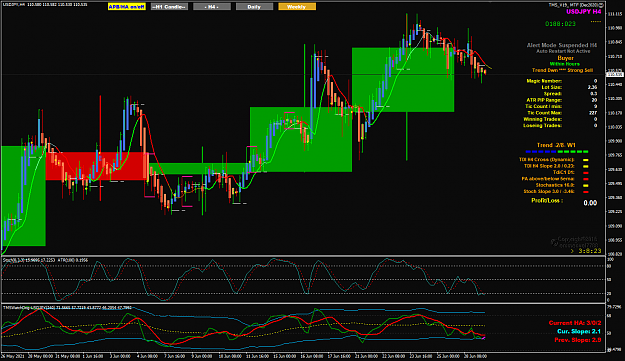Click the blue segment of trend bar
Screen dimensions: 625x361
(x=541, y=152)
